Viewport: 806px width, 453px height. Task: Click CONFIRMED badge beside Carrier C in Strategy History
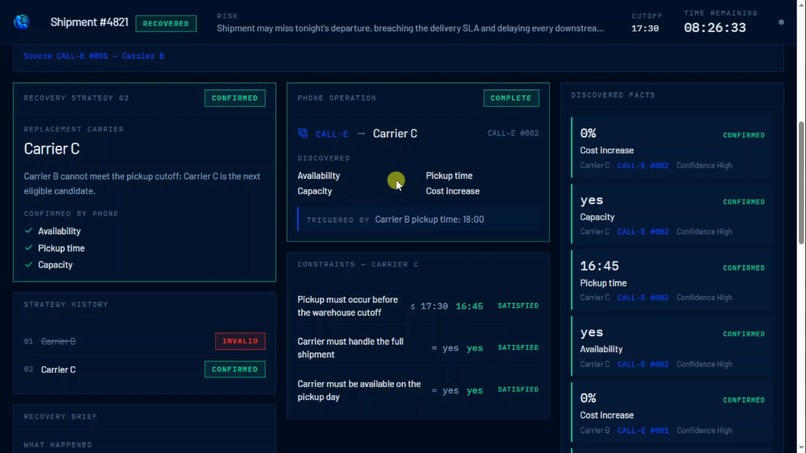coord(235,369)
